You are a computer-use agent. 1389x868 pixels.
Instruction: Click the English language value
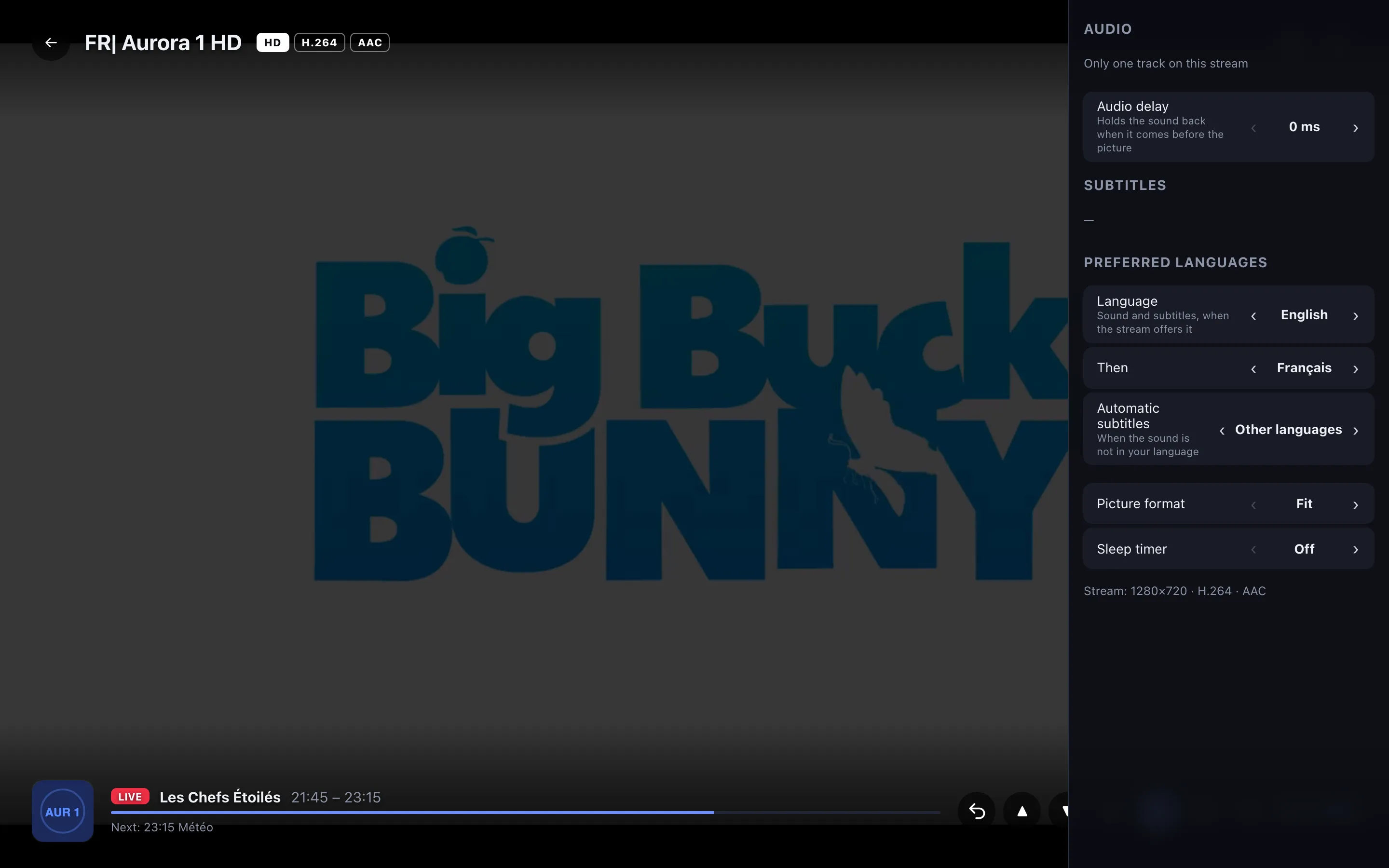coord(1304,314)
